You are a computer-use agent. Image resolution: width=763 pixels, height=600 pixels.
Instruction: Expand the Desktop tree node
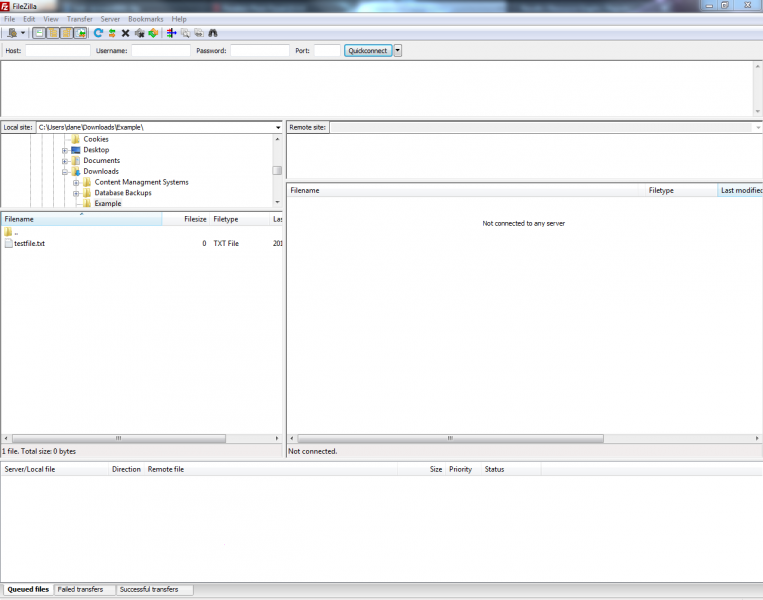(x=65, y=150)
